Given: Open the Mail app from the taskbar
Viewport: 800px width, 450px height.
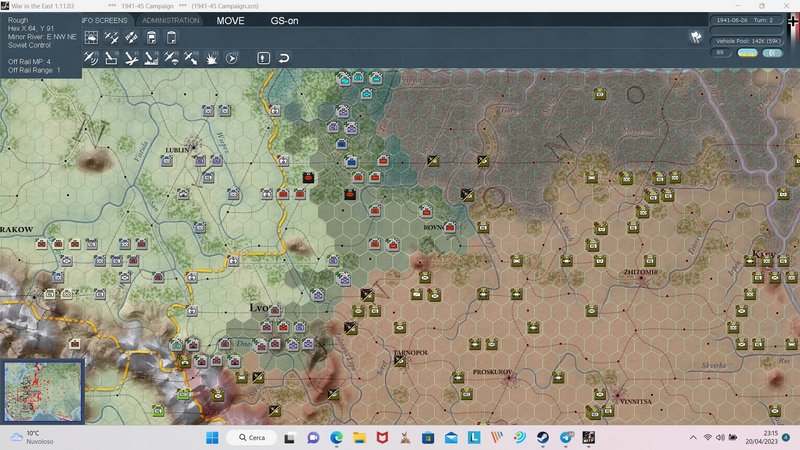Looking at the screenshot, I should point(451,437).
